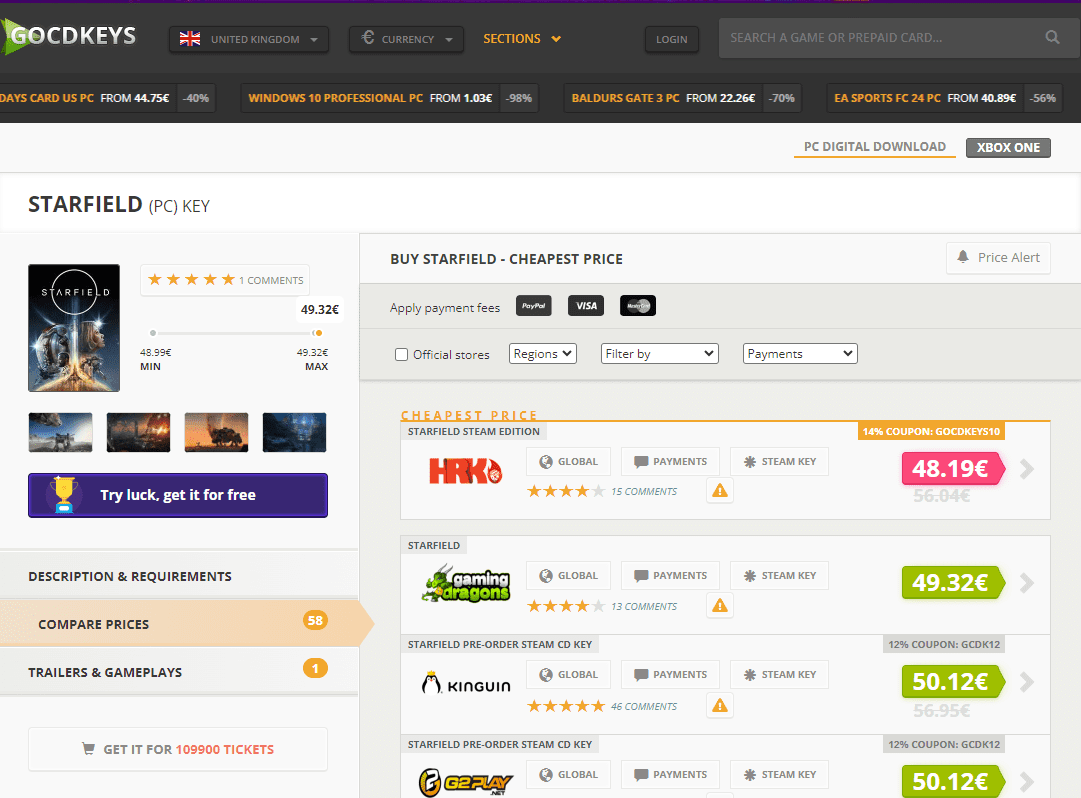The image size is (1081, 798).
Task: Click trophy icon on Try luck banner
Action: click(x=65, y=495)
